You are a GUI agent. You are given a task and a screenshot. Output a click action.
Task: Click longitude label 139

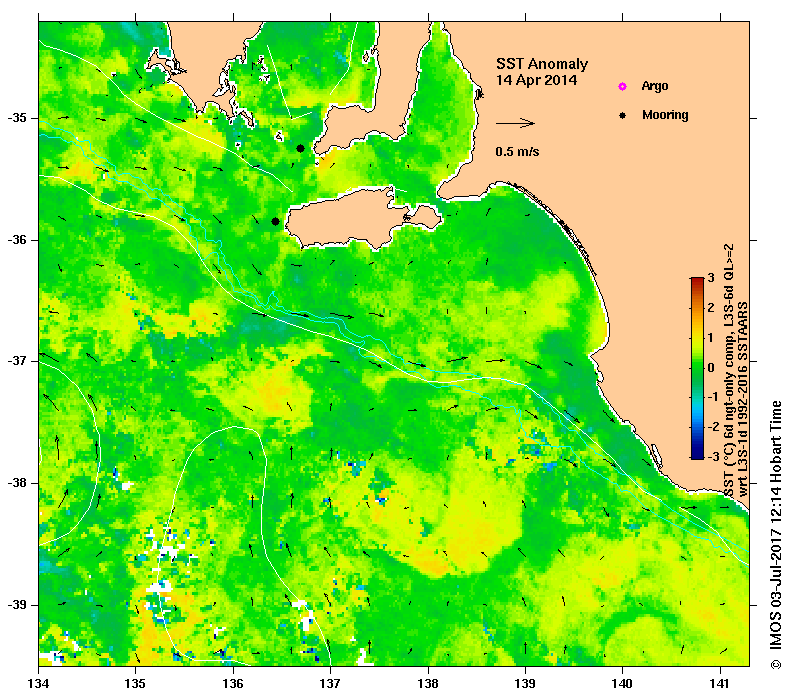click(x=526, y=684)
